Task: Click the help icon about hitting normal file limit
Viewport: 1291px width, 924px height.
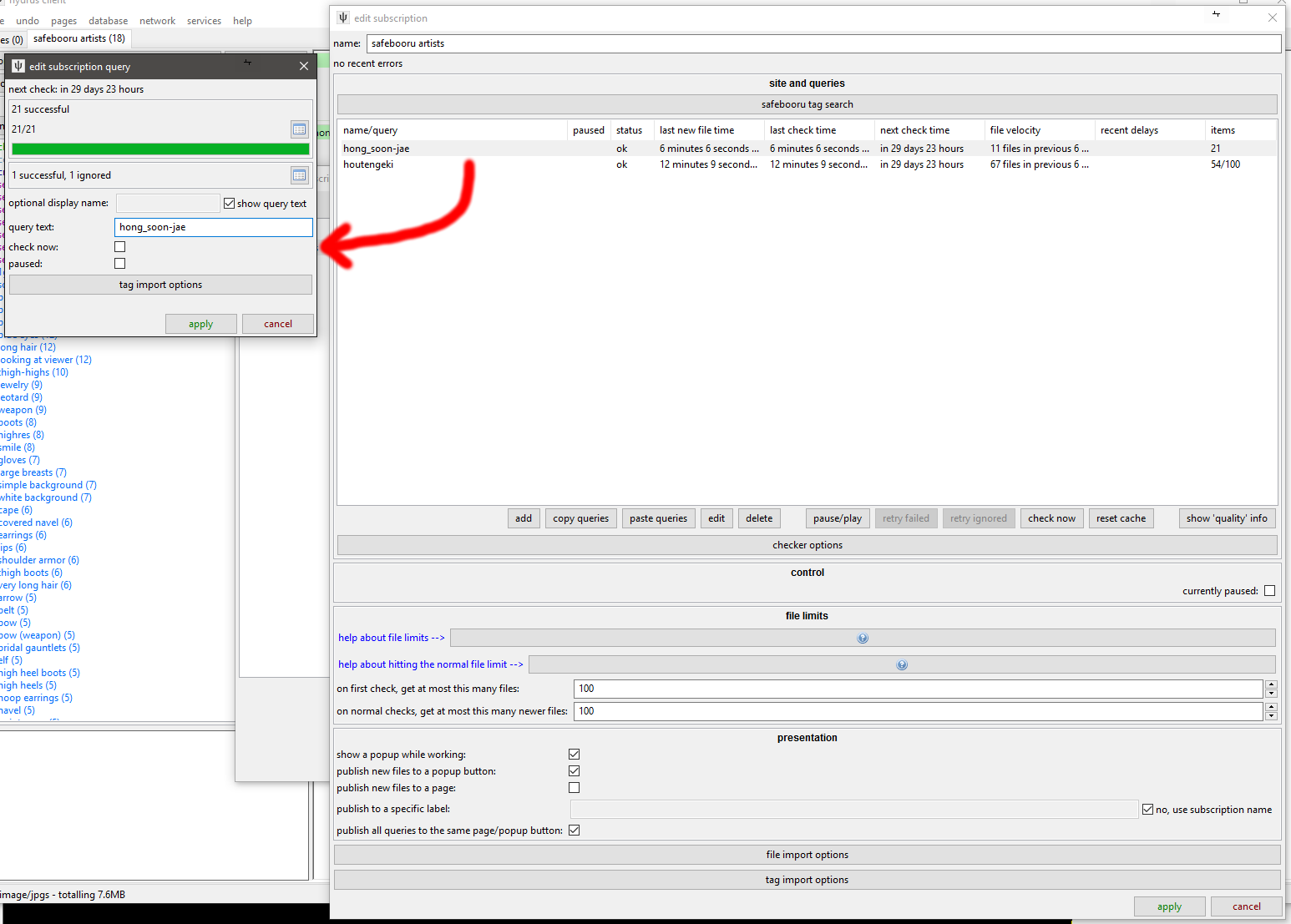Action: coord(902,665)
